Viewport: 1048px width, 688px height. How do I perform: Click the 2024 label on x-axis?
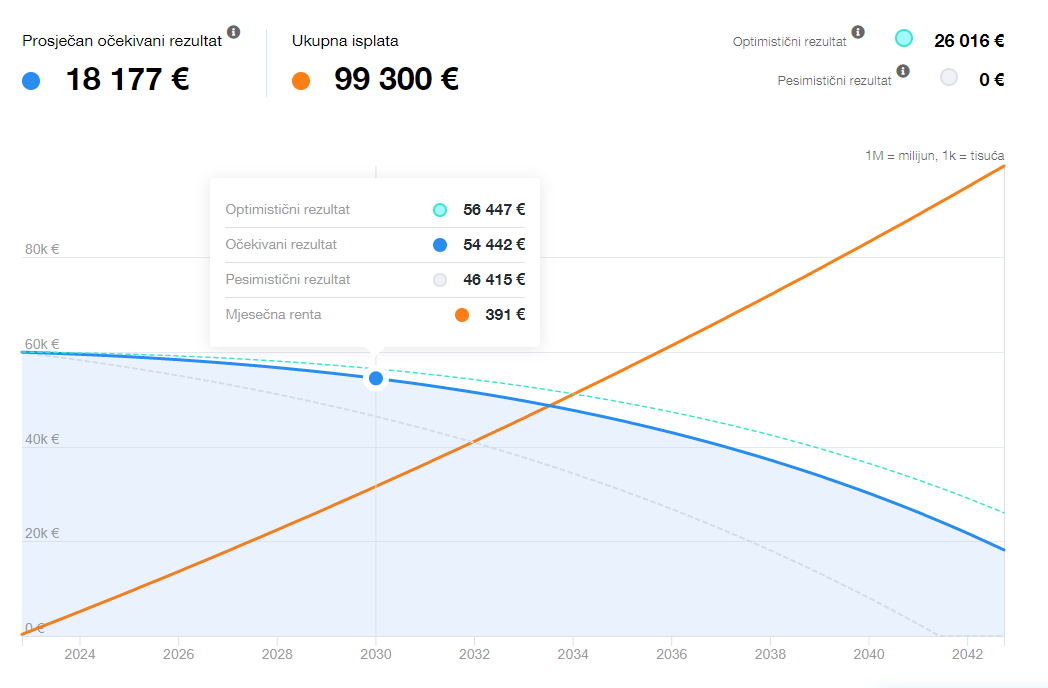(x=79, y=655)
